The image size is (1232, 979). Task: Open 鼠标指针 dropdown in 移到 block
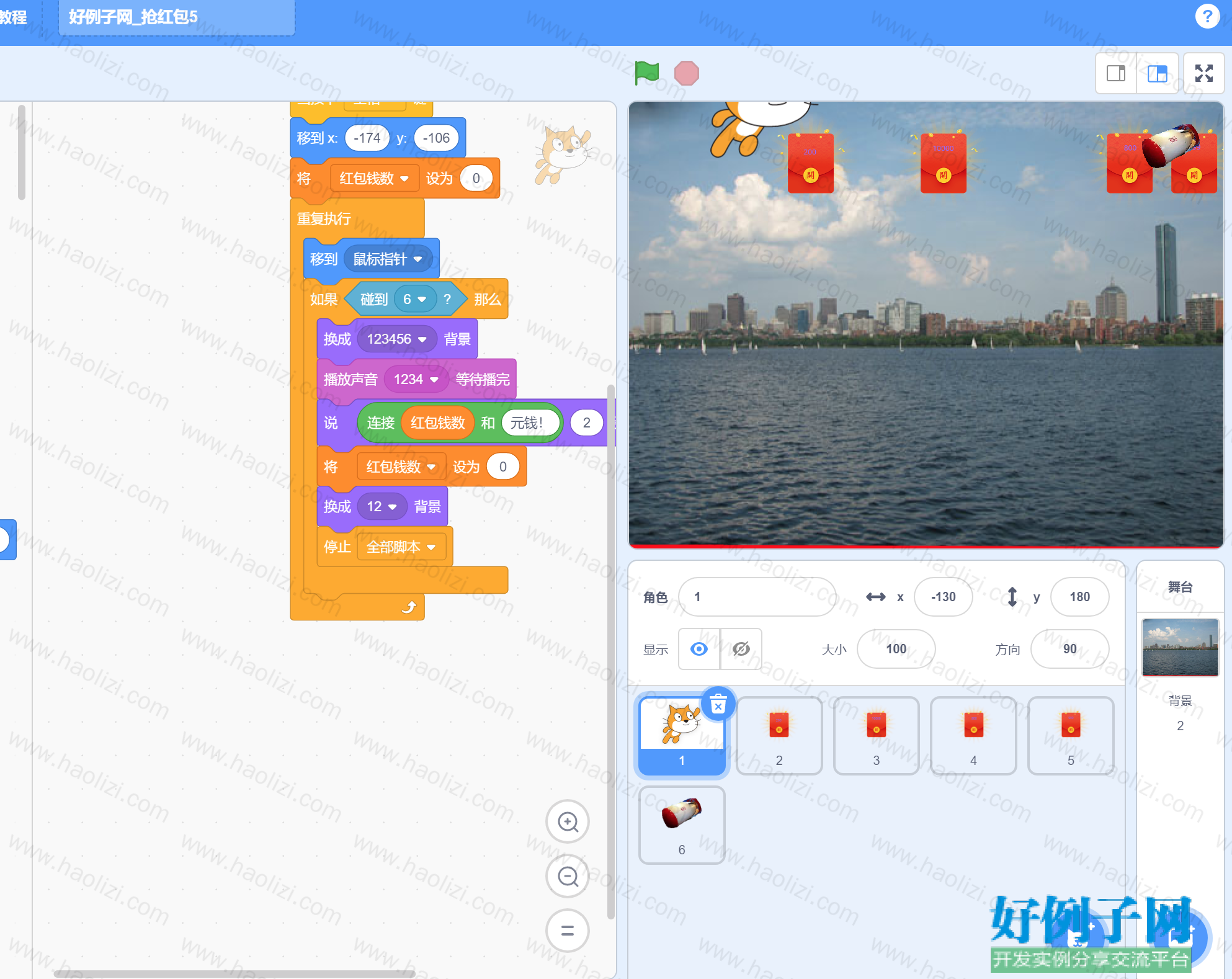point(388,259)
